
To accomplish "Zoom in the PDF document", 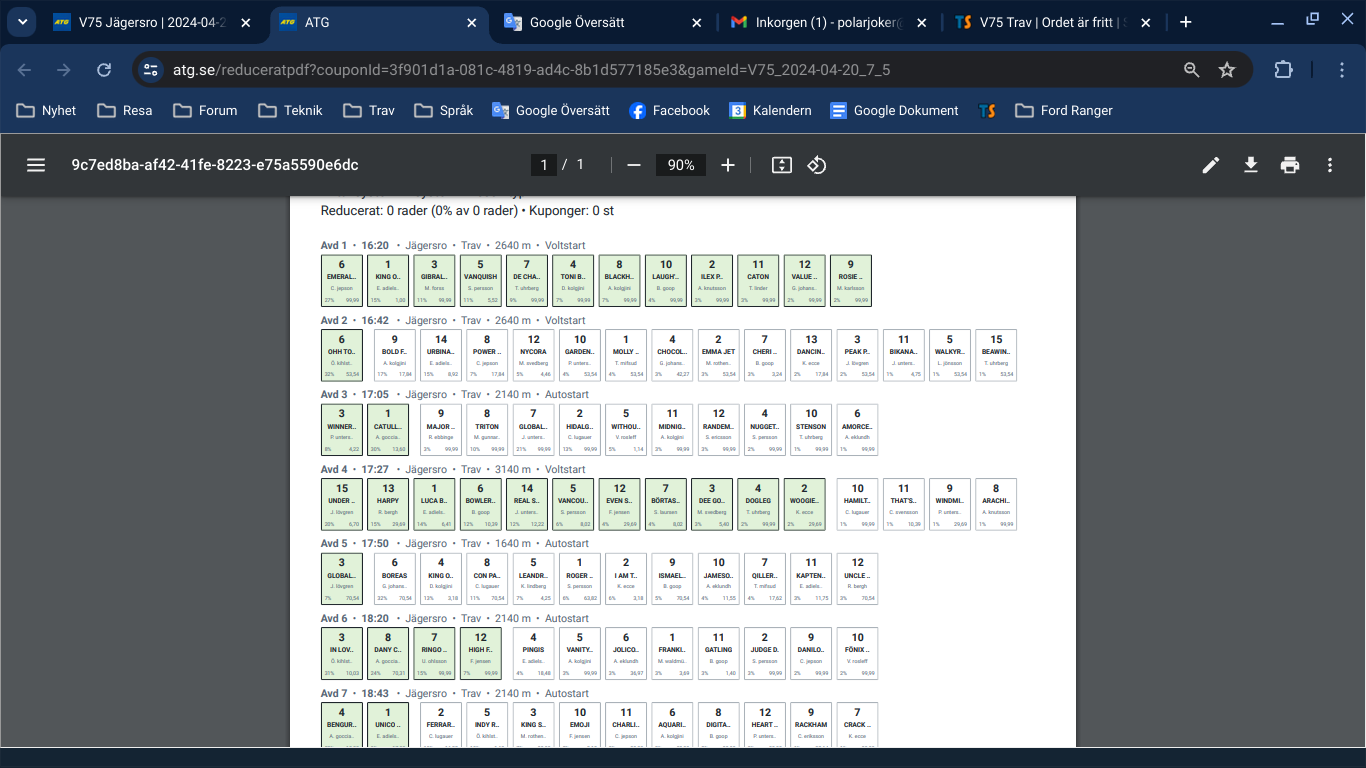I will 728,165.
